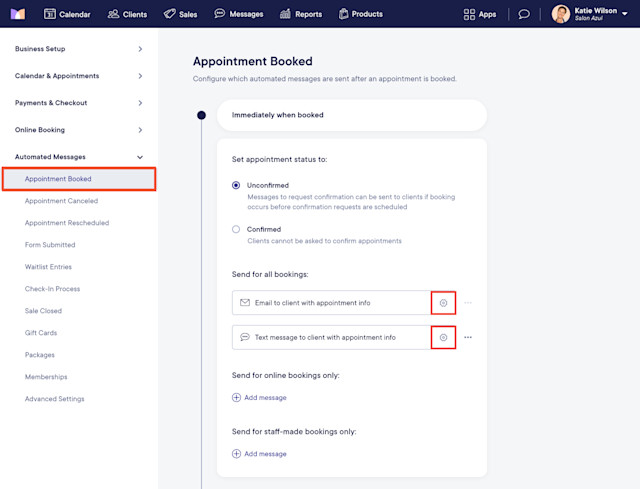This screenshot has height=489, width=640.
Task: Open the Reports menu
Action: point(301,14)
